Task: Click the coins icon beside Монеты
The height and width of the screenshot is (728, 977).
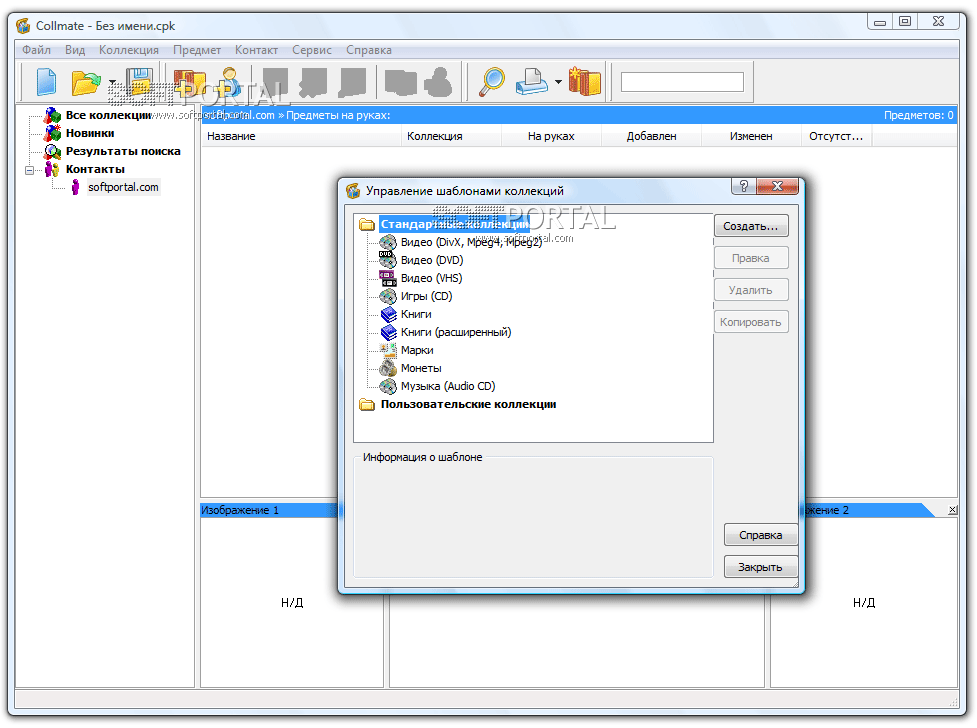Action: [388, 368]
